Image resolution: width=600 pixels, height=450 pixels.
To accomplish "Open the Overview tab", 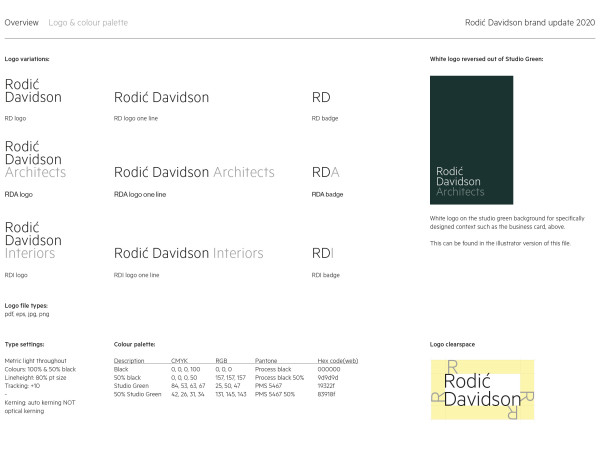I will pyautogui.click(x=22, y=22).
